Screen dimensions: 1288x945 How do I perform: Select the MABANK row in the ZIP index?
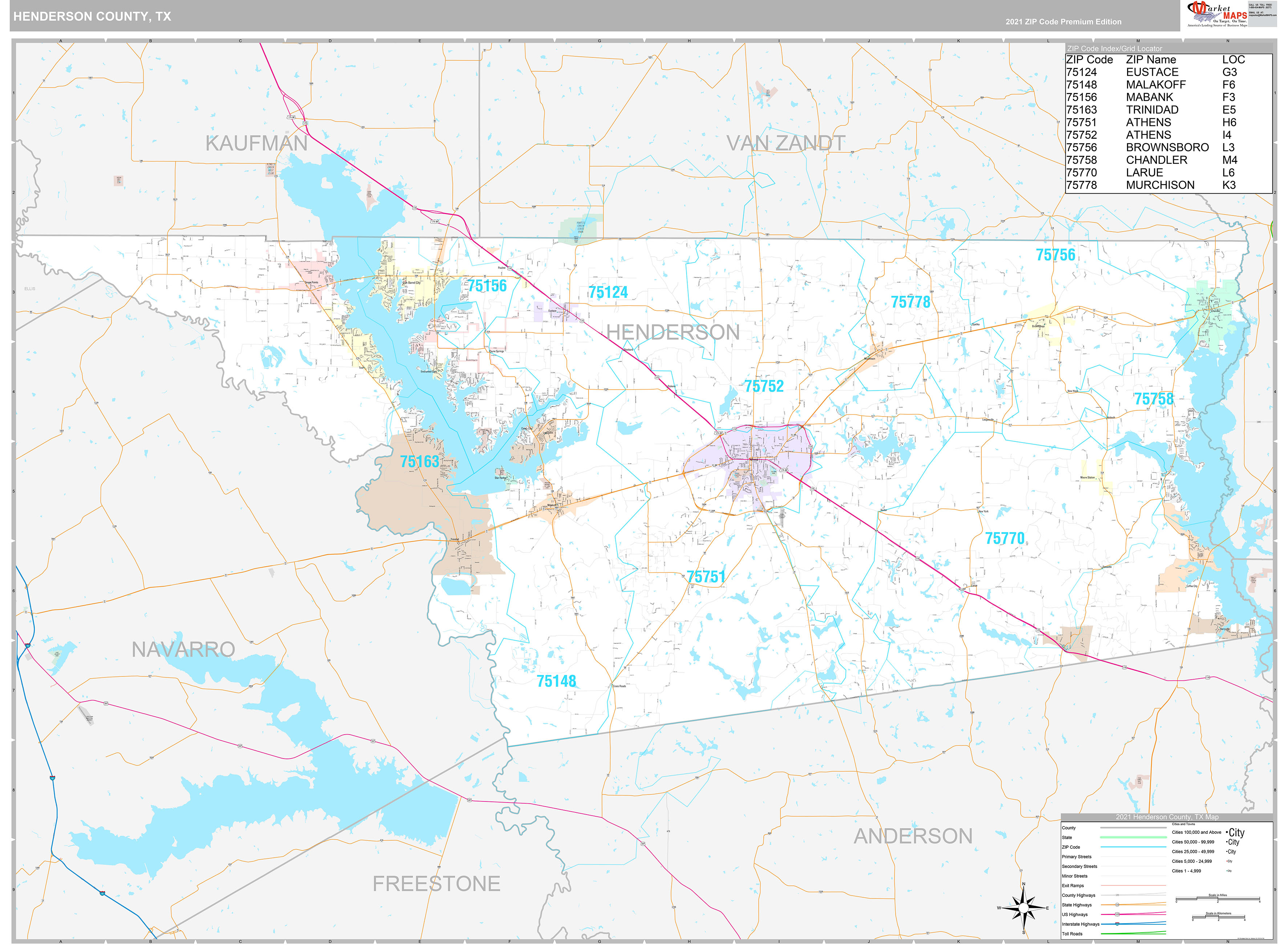tap(1168, 97)
